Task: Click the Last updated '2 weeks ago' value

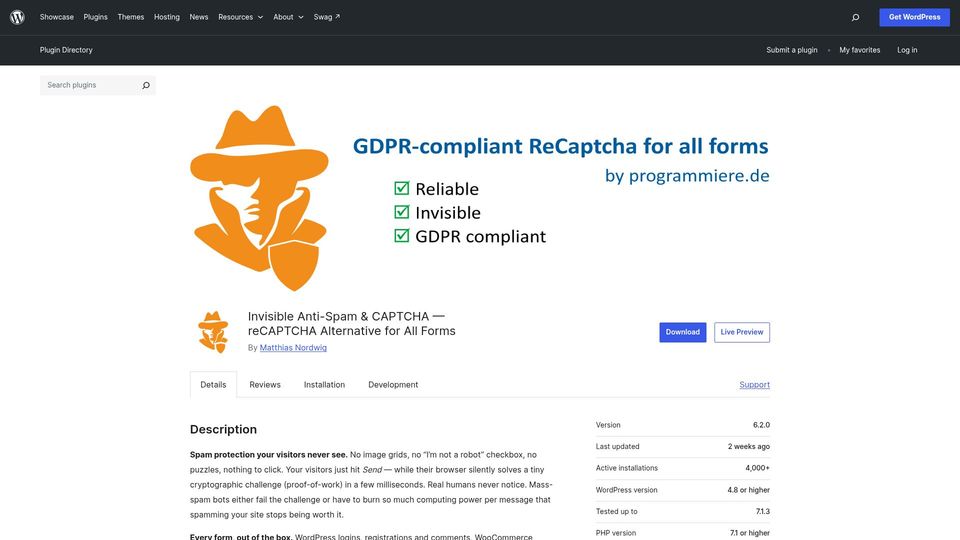Action: point(749,446)
